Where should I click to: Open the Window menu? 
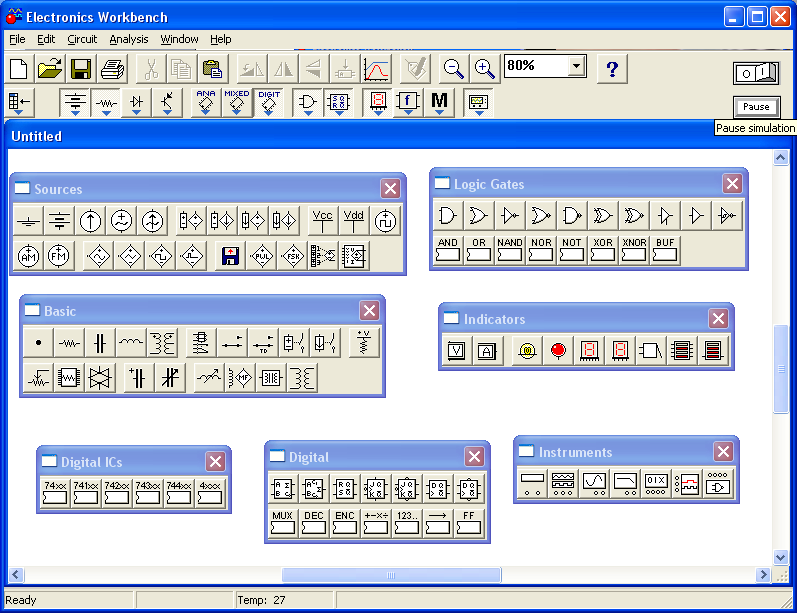coord(179,39)
